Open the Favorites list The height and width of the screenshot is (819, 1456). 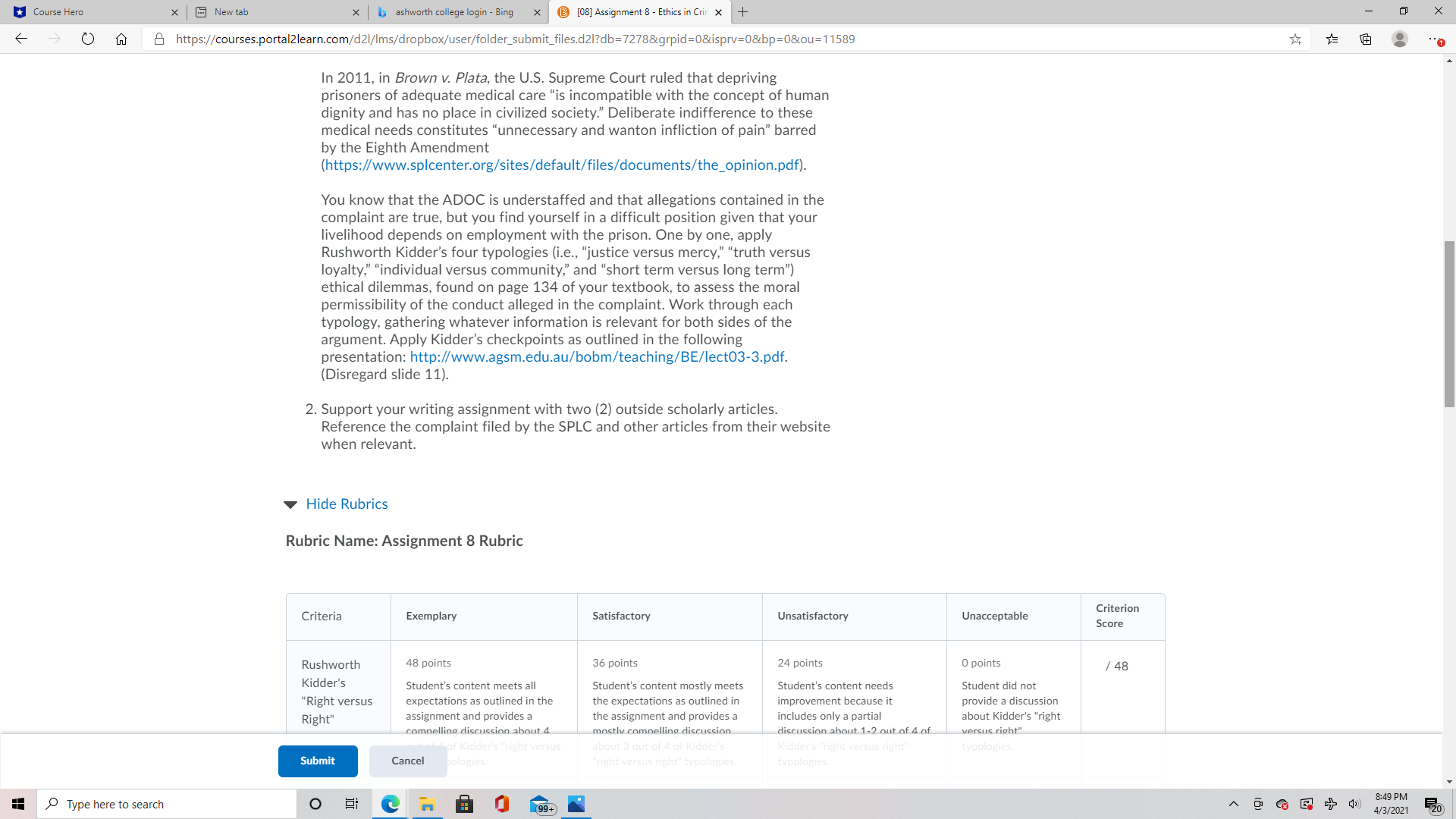point(1332,39)
